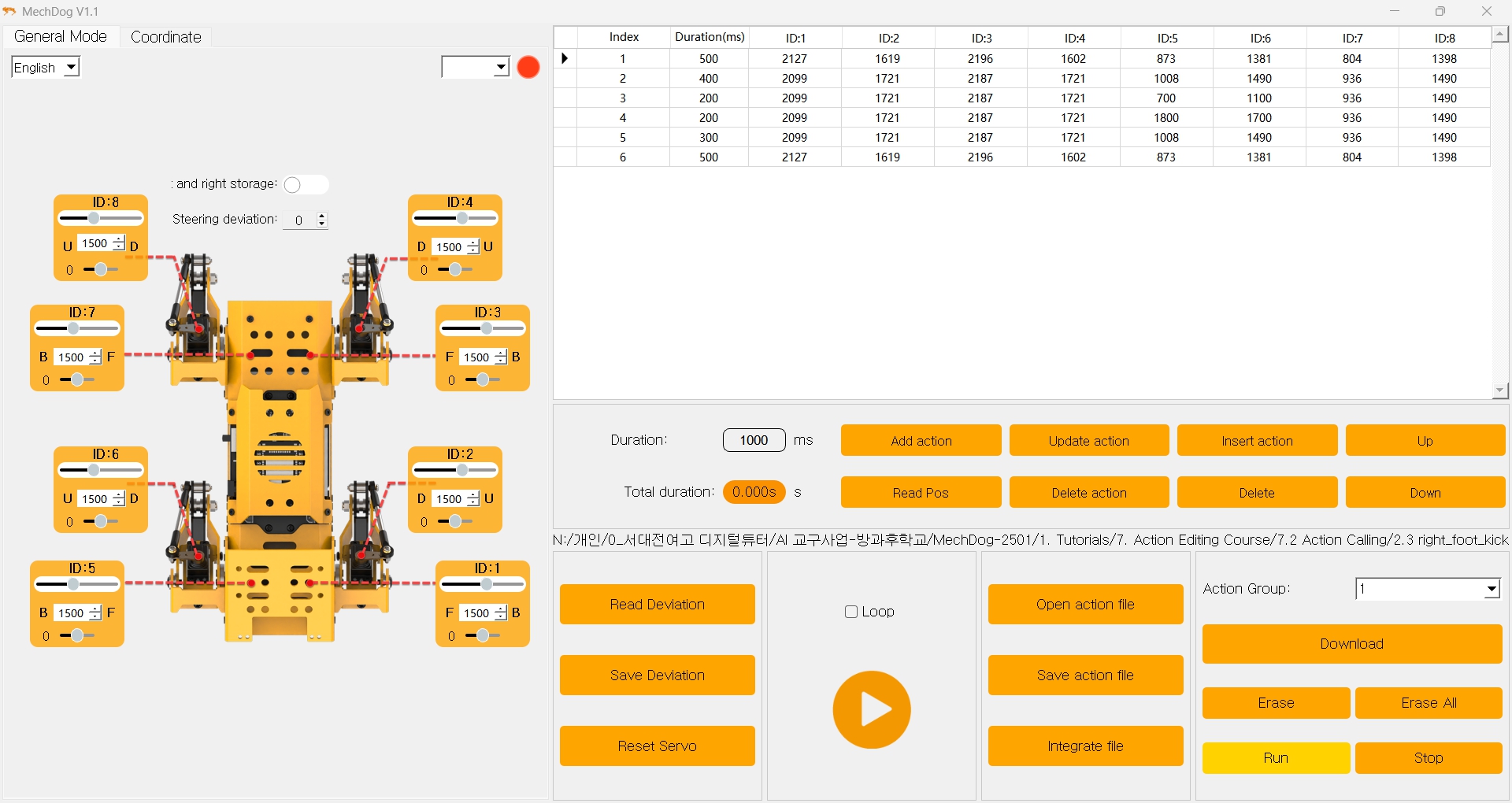This screenshot has width=1512, height=803.
Task: Toggle the left and right storage switch
Action: 305,184
